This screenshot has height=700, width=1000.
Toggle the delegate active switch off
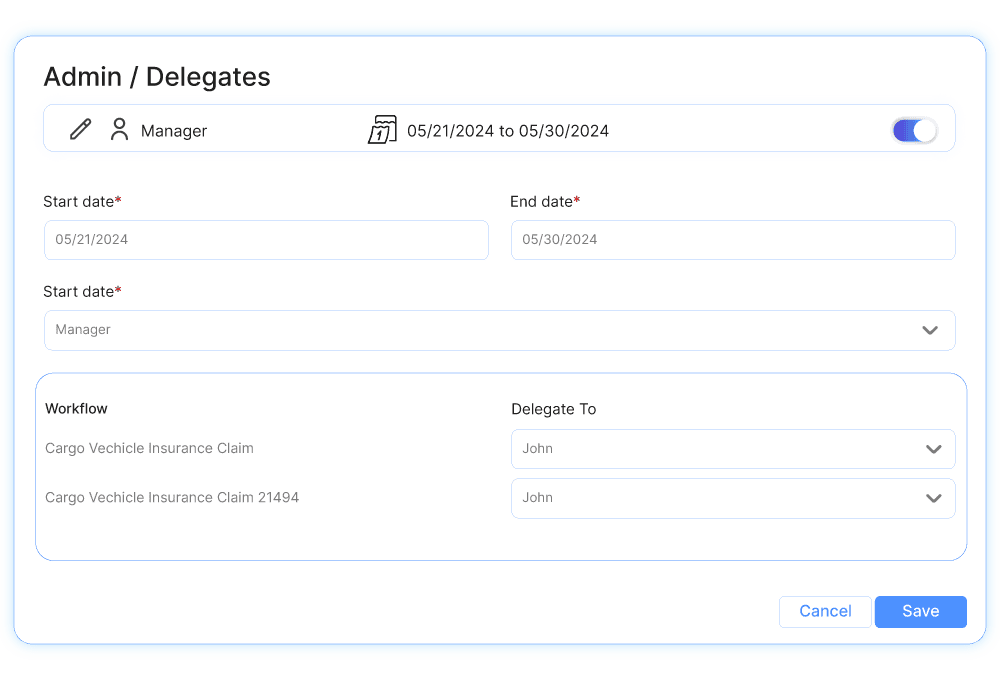[x=914, y=131]
